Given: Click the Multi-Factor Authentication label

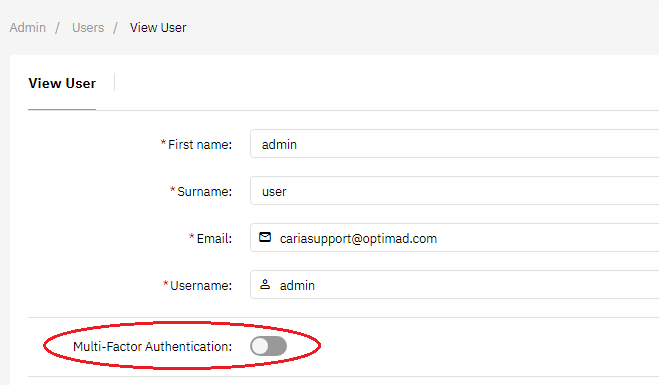Looking at the screenshot, I should coord(153,346).
